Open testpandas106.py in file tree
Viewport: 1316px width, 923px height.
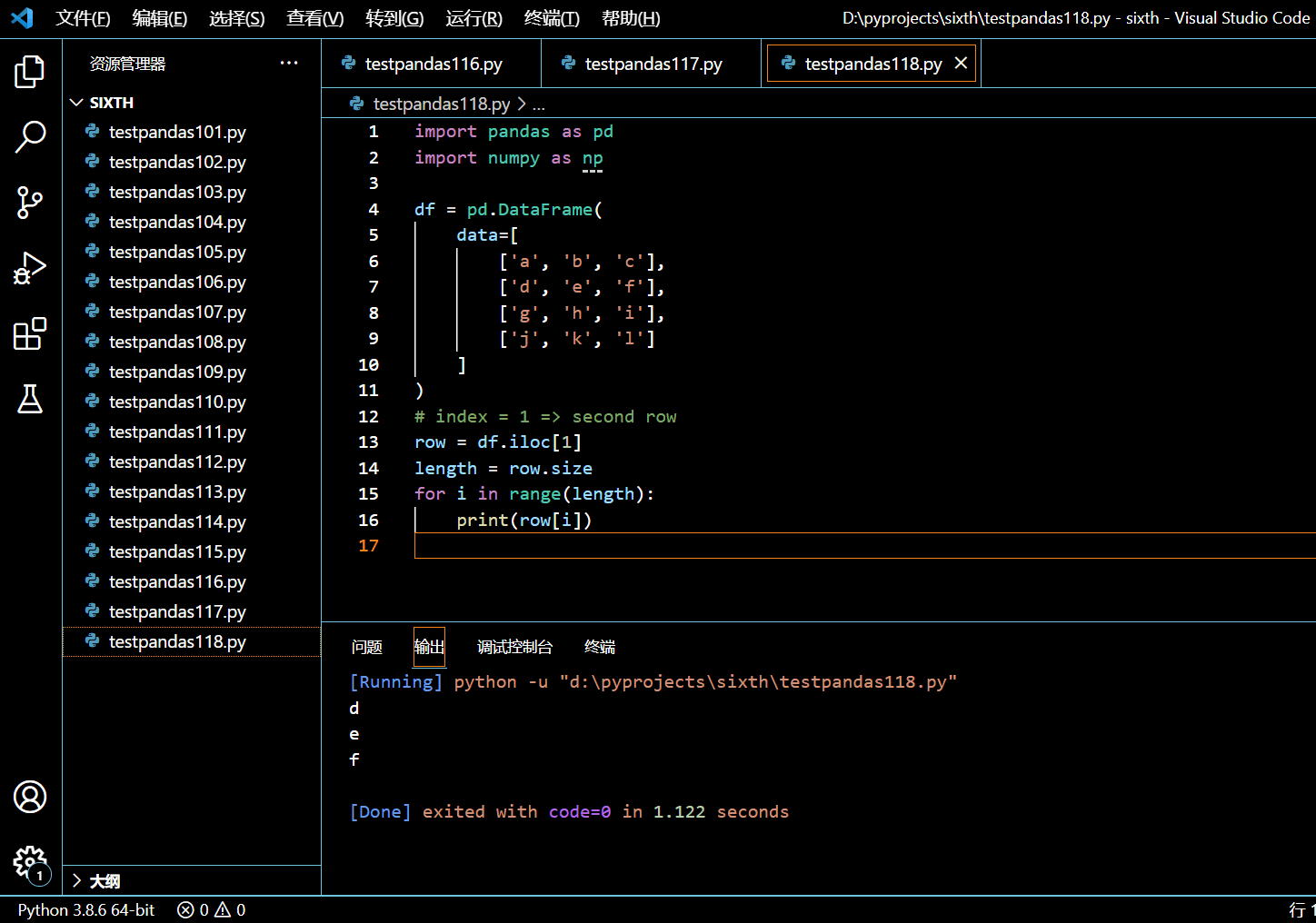pos(192,282)
